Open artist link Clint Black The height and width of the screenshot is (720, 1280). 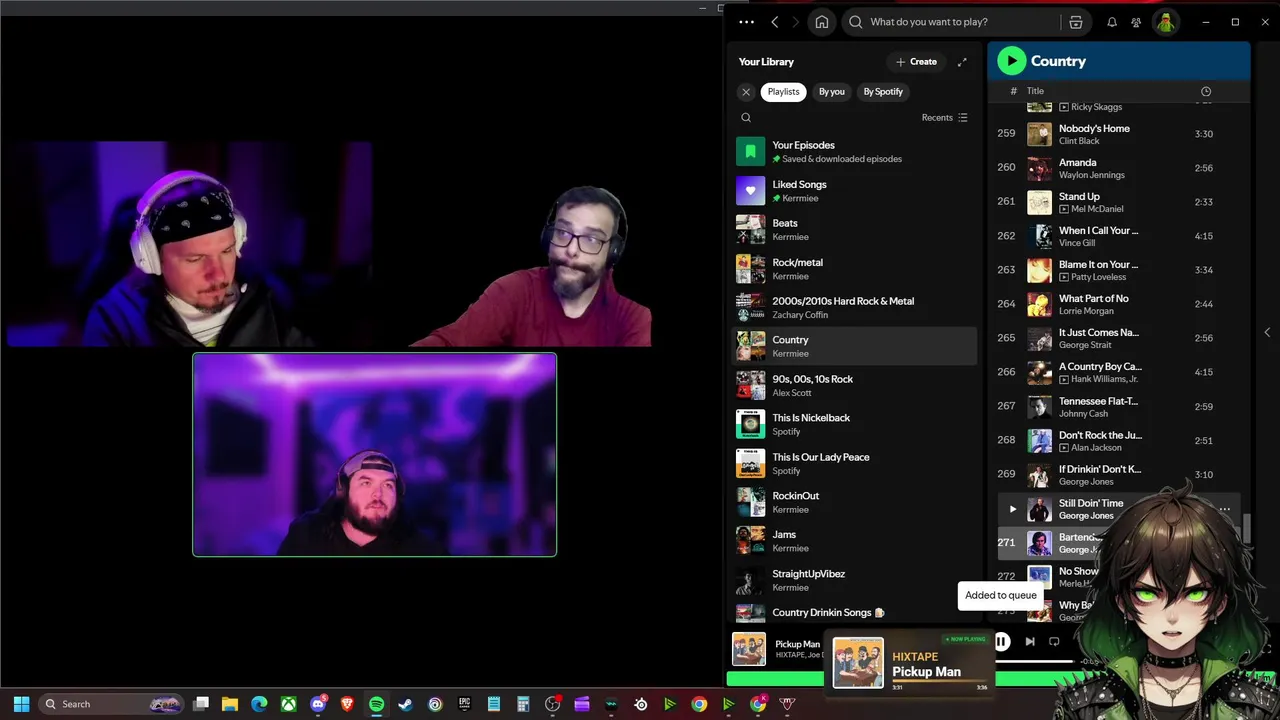point(1080,141)
